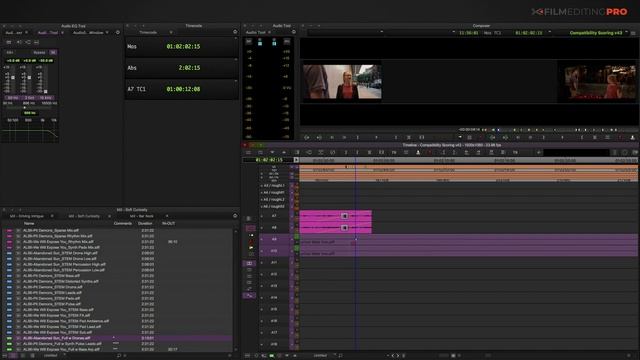Toggle track selector A8

(274, 227)
